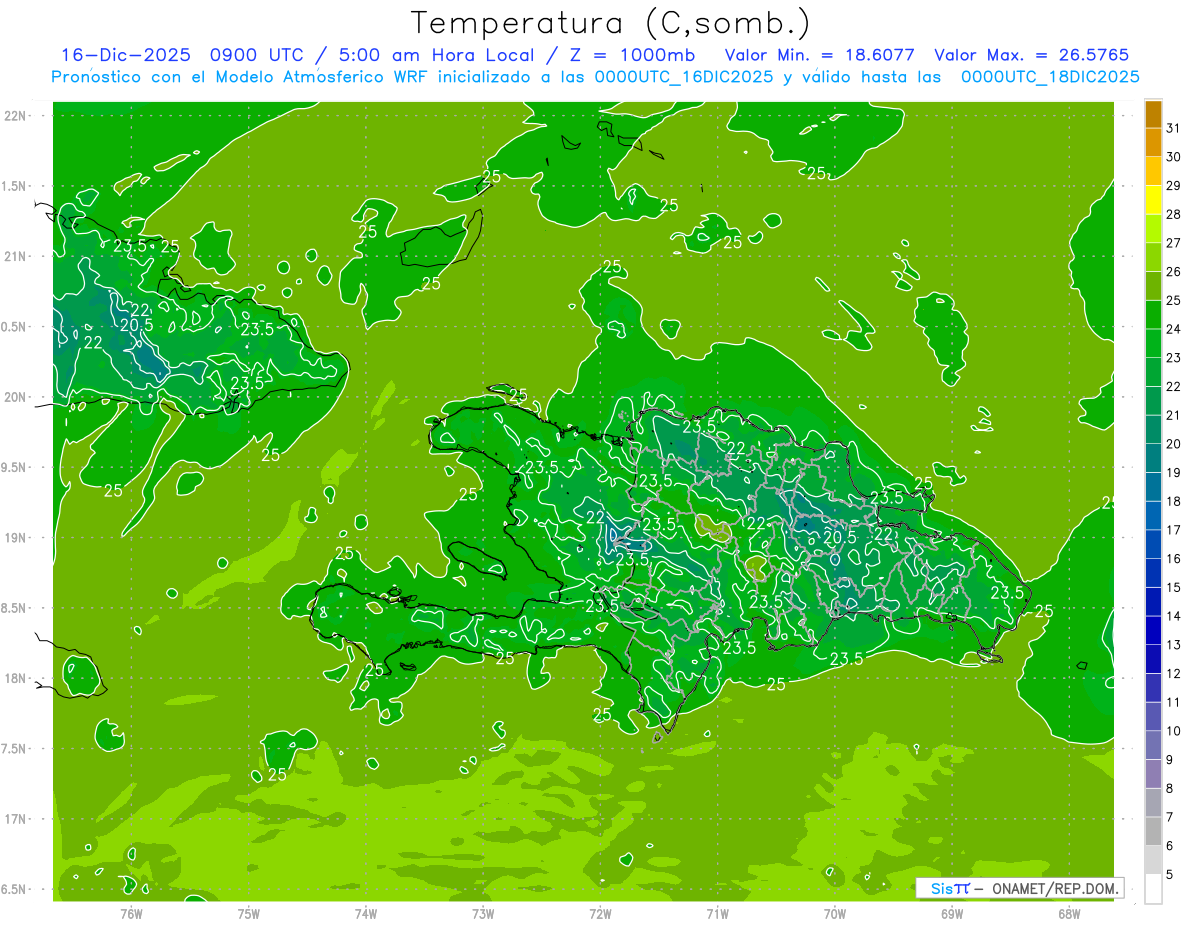Screen dimensions: 1200x927
Task: Click the "20N" latitude axis label
Action: (14, 397)
